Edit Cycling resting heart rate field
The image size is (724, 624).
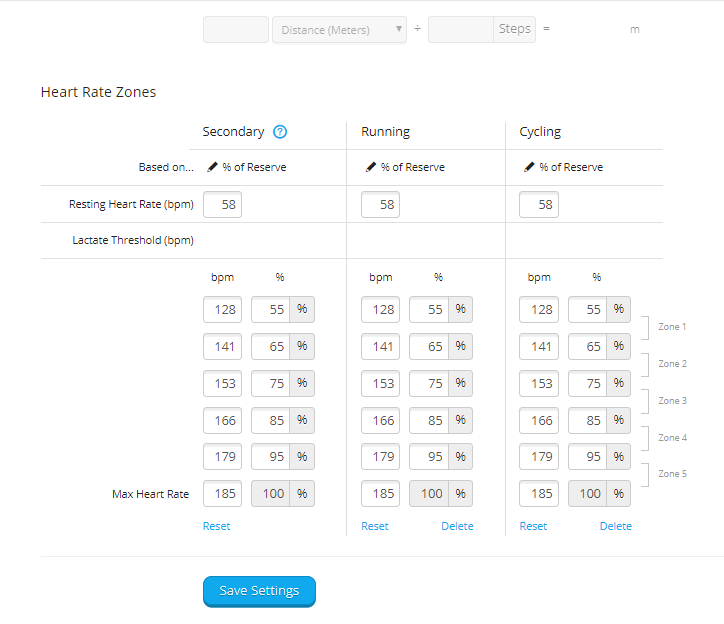coord(539,205)
